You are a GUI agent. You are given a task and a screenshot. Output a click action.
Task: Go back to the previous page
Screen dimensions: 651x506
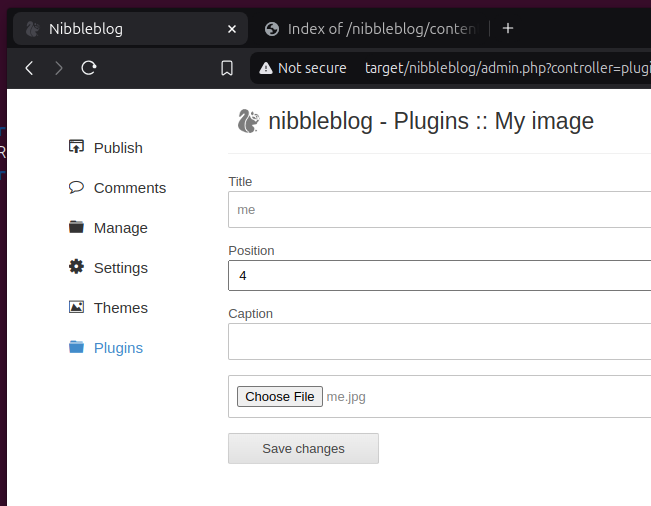coord(29,68)
